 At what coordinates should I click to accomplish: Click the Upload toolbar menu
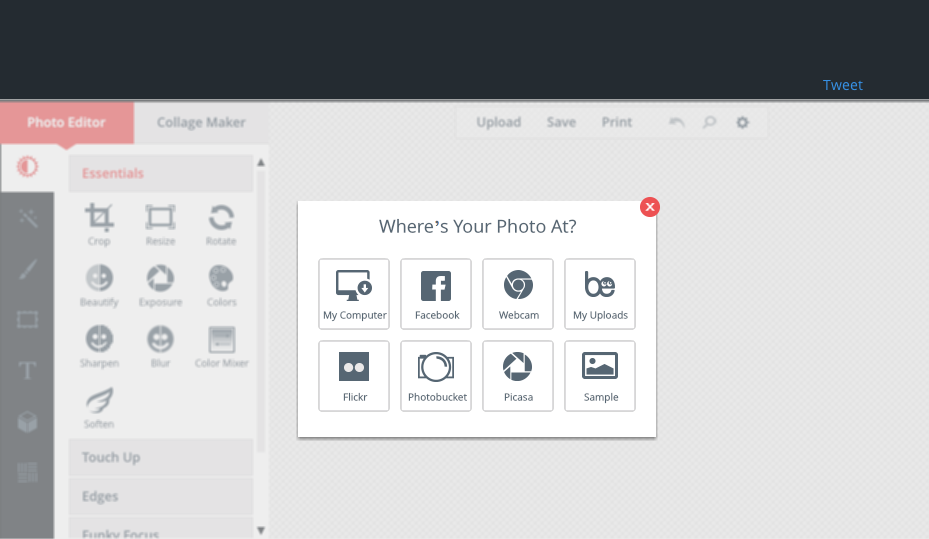click(x=499, y=122)
